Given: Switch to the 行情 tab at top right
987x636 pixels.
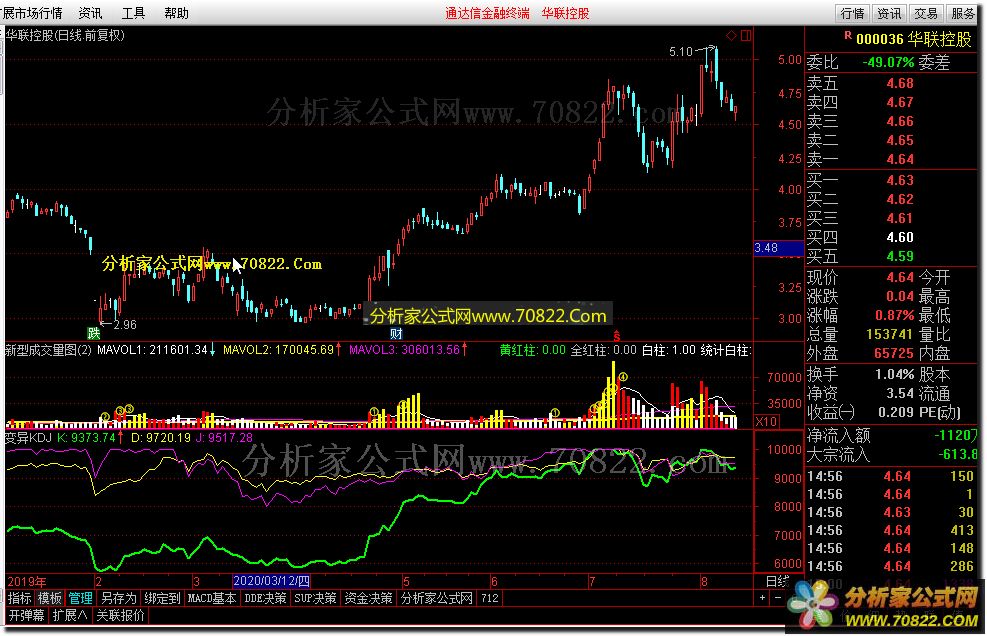Looking at the screenshot, I should point(852,13).
